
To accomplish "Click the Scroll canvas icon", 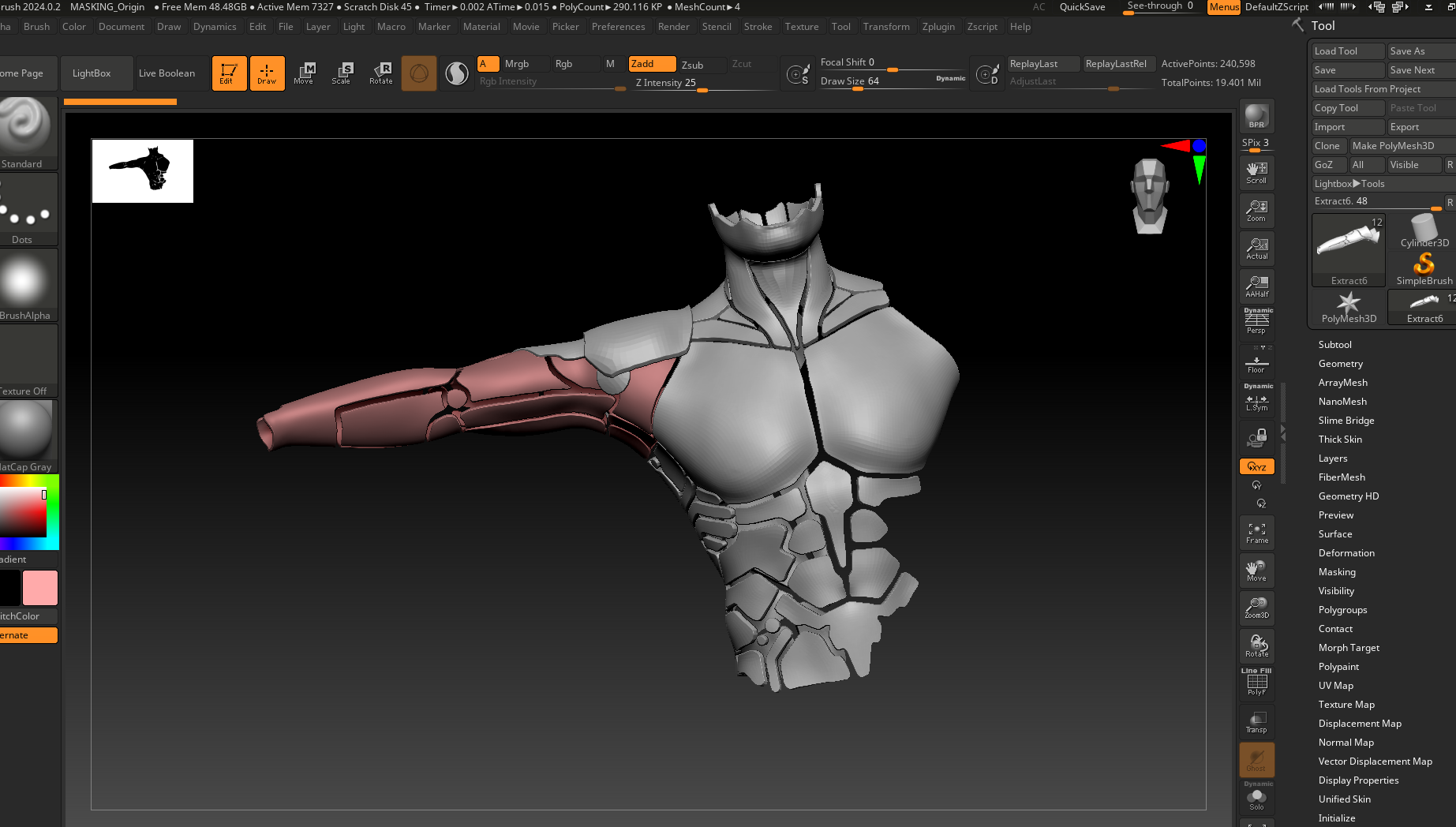I will point(1256,173).
